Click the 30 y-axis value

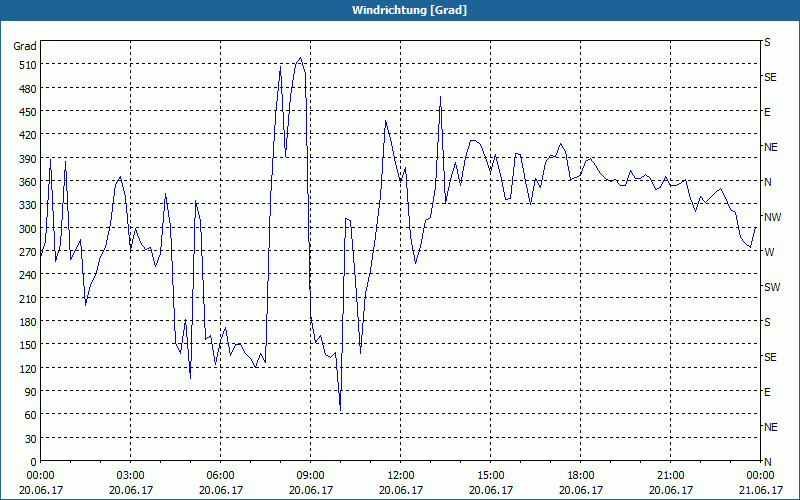pos(31,439)
